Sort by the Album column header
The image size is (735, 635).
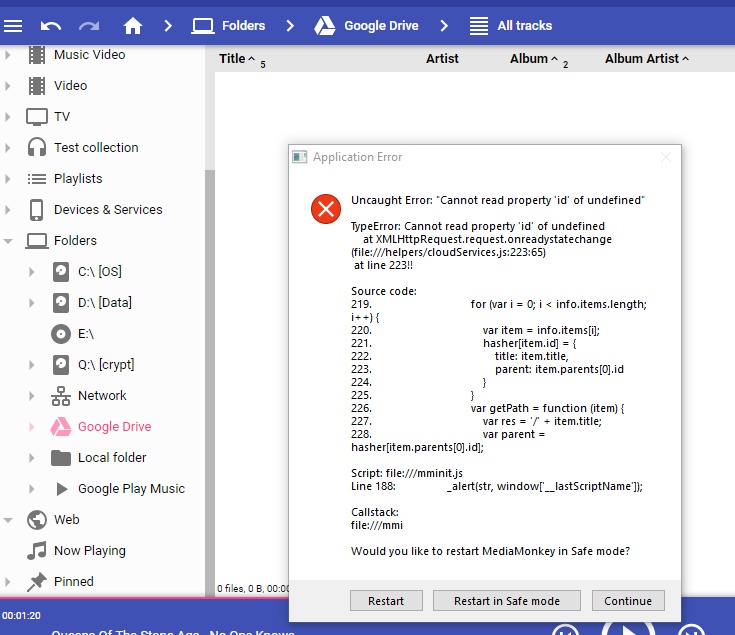[529, 59]
